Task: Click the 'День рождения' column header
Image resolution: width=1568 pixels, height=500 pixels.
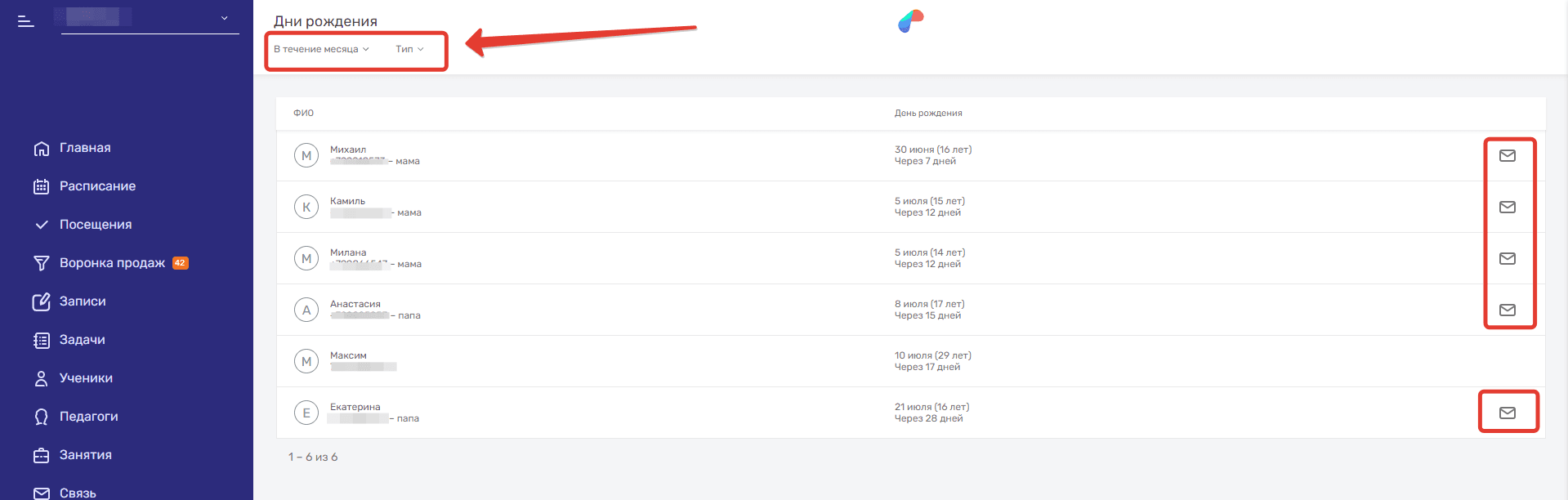Action: click(x=927, y=114)
